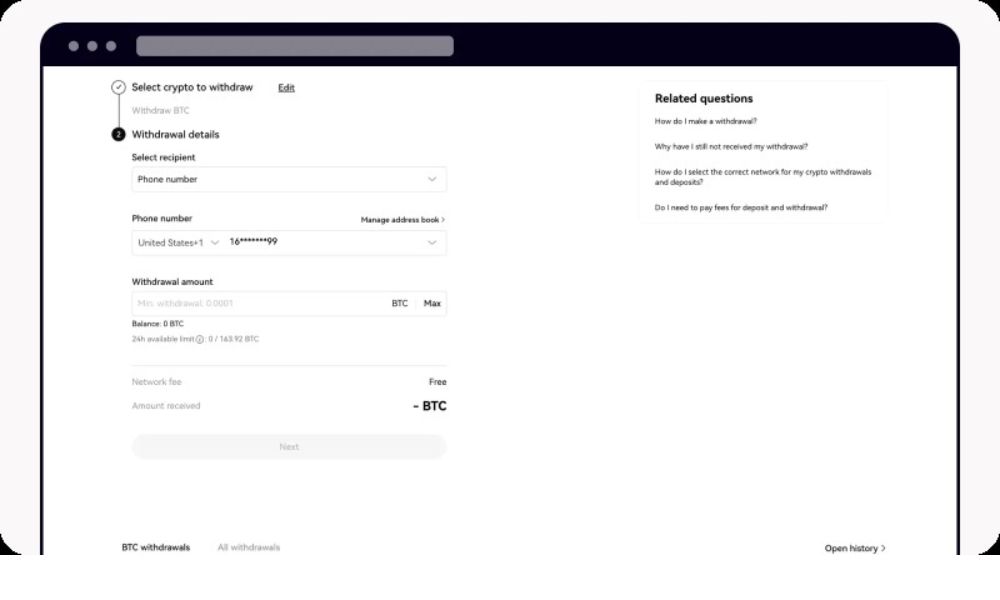1000x600 pixels.
Task: Open Manage address book
Action: pos(402,219)
